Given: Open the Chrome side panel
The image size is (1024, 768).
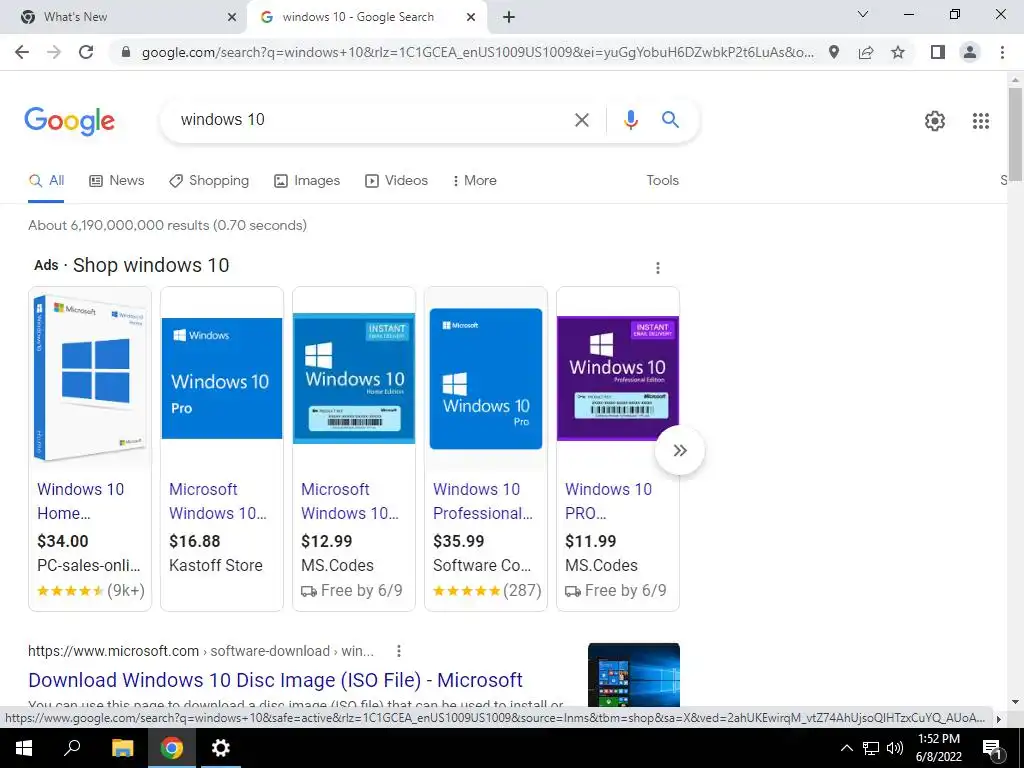Looking at the screenshot, I should click(x=938, y=52).
